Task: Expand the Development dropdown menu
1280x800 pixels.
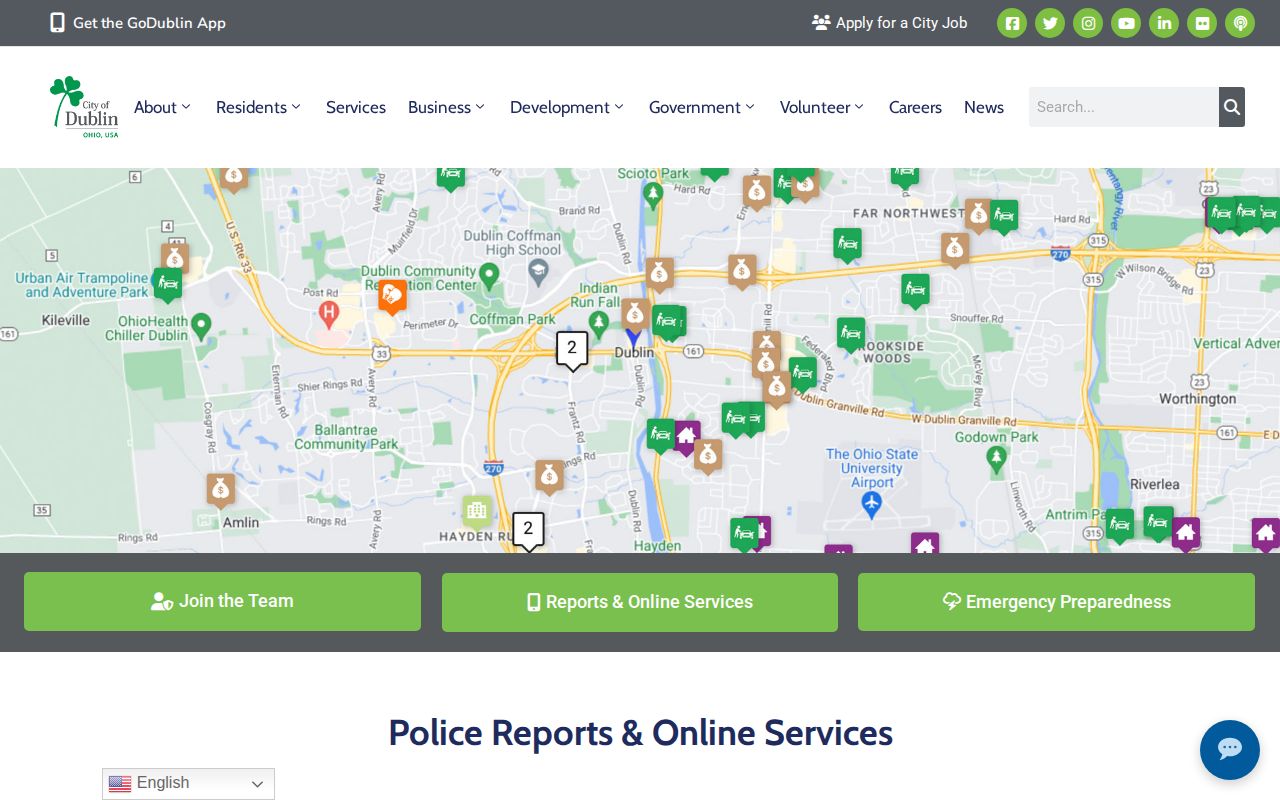Action: (x=567, y=107)
